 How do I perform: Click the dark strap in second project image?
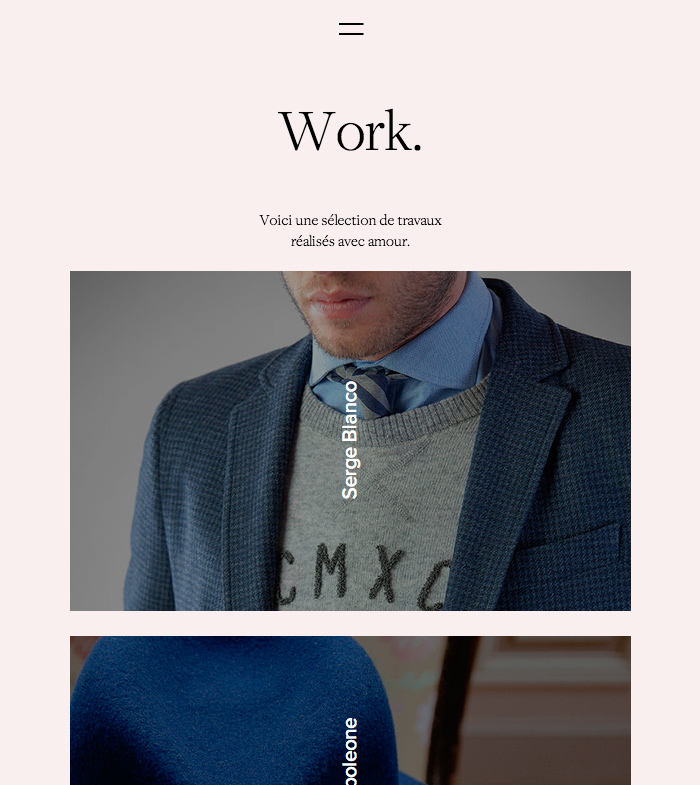(451, 711)
